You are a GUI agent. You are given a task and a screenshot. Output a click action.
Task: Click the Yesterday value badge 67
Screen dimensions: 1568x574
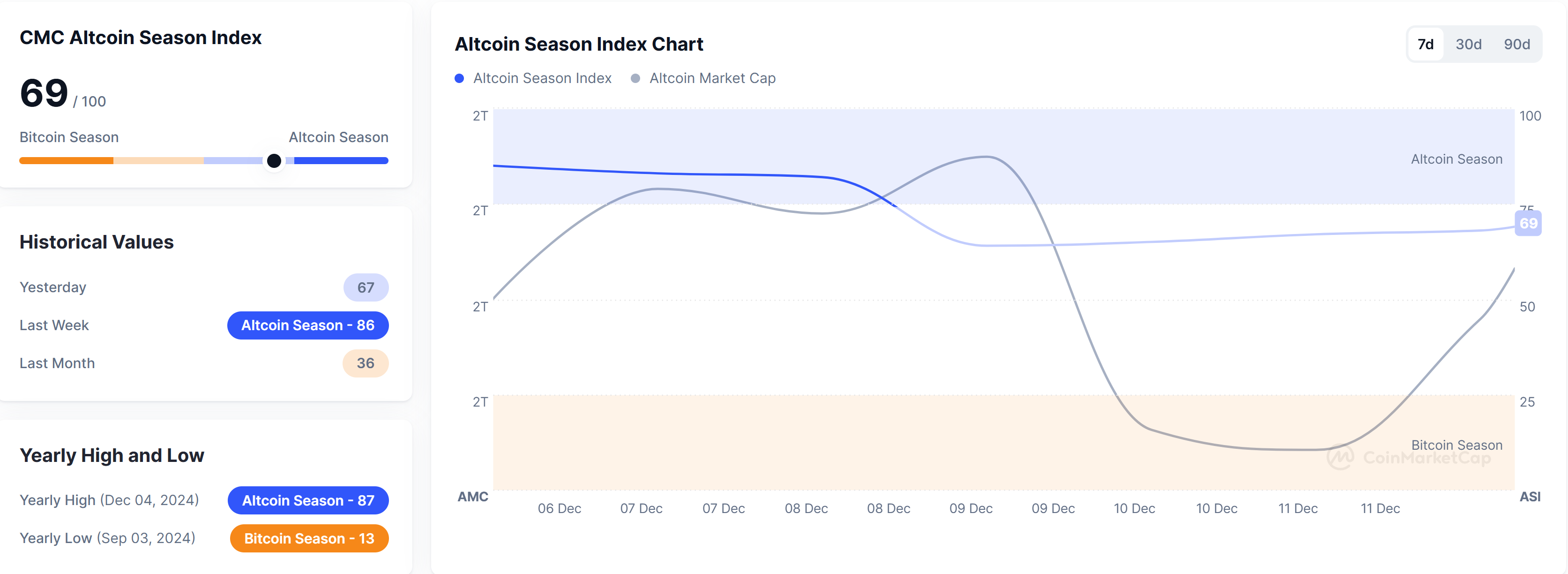(365, 287)
